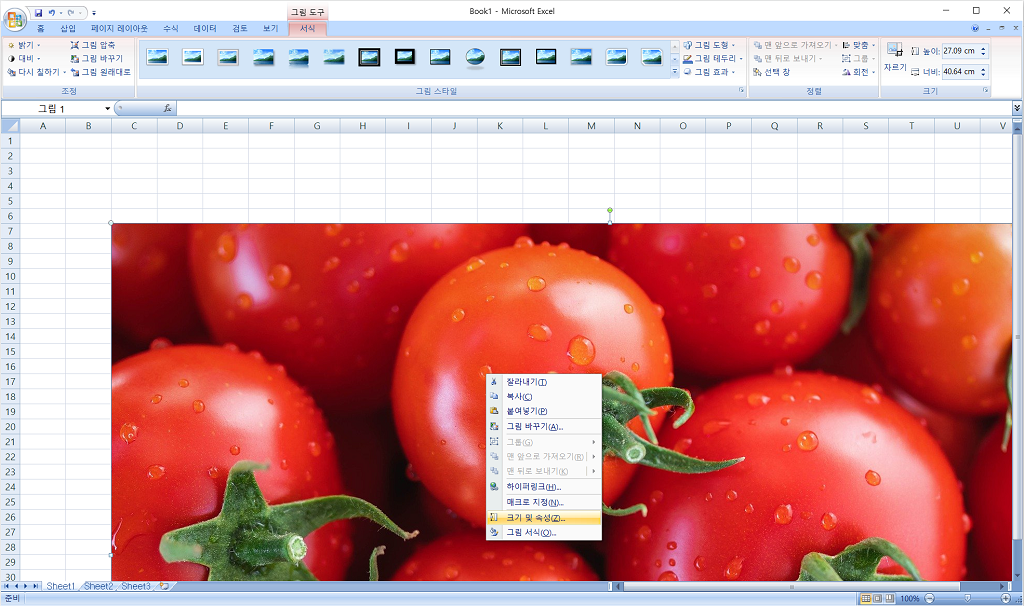Switch to the 데이터 tab
The image size is (1024, 606).
[205, 29]
